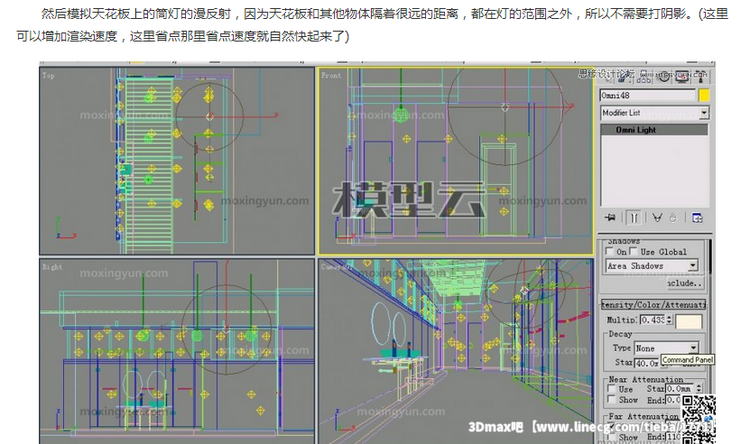Click the Pin Stack icon
The width and height of the screenshot is (750, 444).
pyautogui.click(x=610, y=218)
